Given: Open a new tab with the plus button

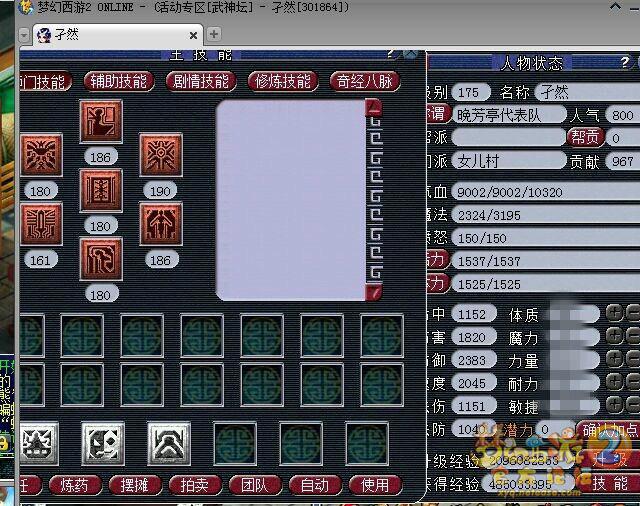Looking at the screenshot, I should (x=214, y=34).
